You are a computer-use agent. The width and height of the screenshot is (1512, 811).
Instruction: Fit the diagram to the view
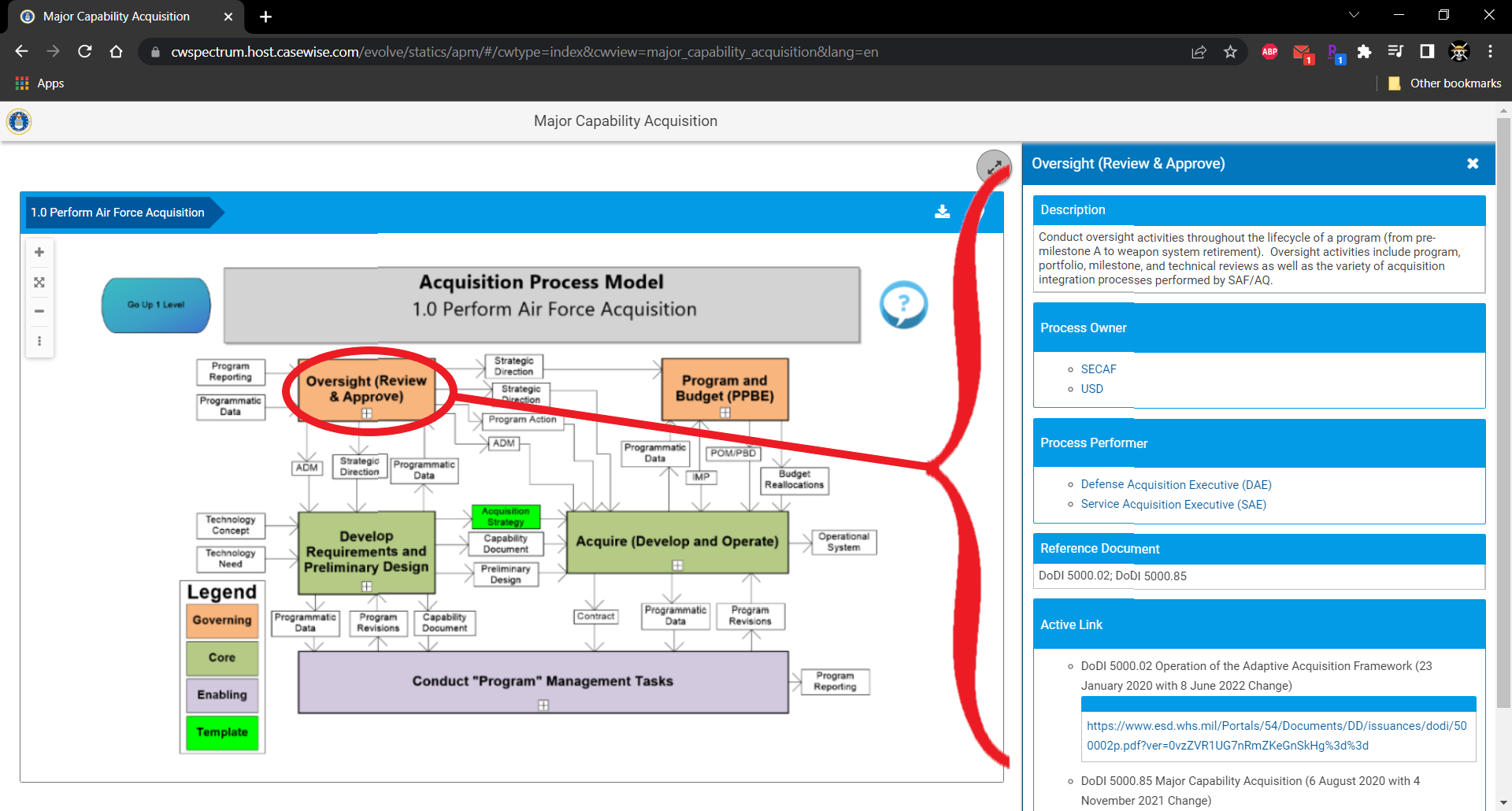[39, 282]
